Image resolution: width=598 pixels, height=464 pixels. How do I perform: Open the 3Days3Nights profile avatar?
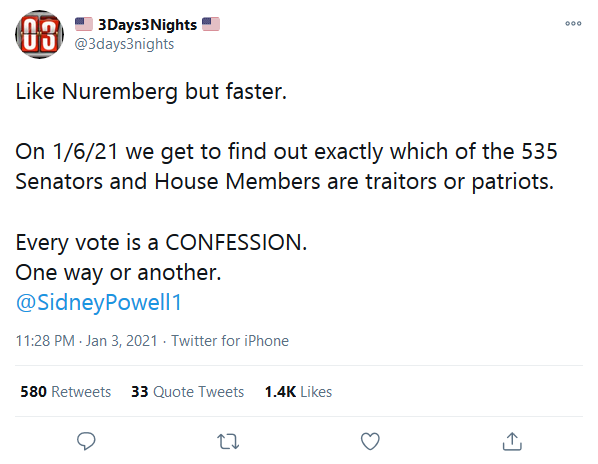39,35
